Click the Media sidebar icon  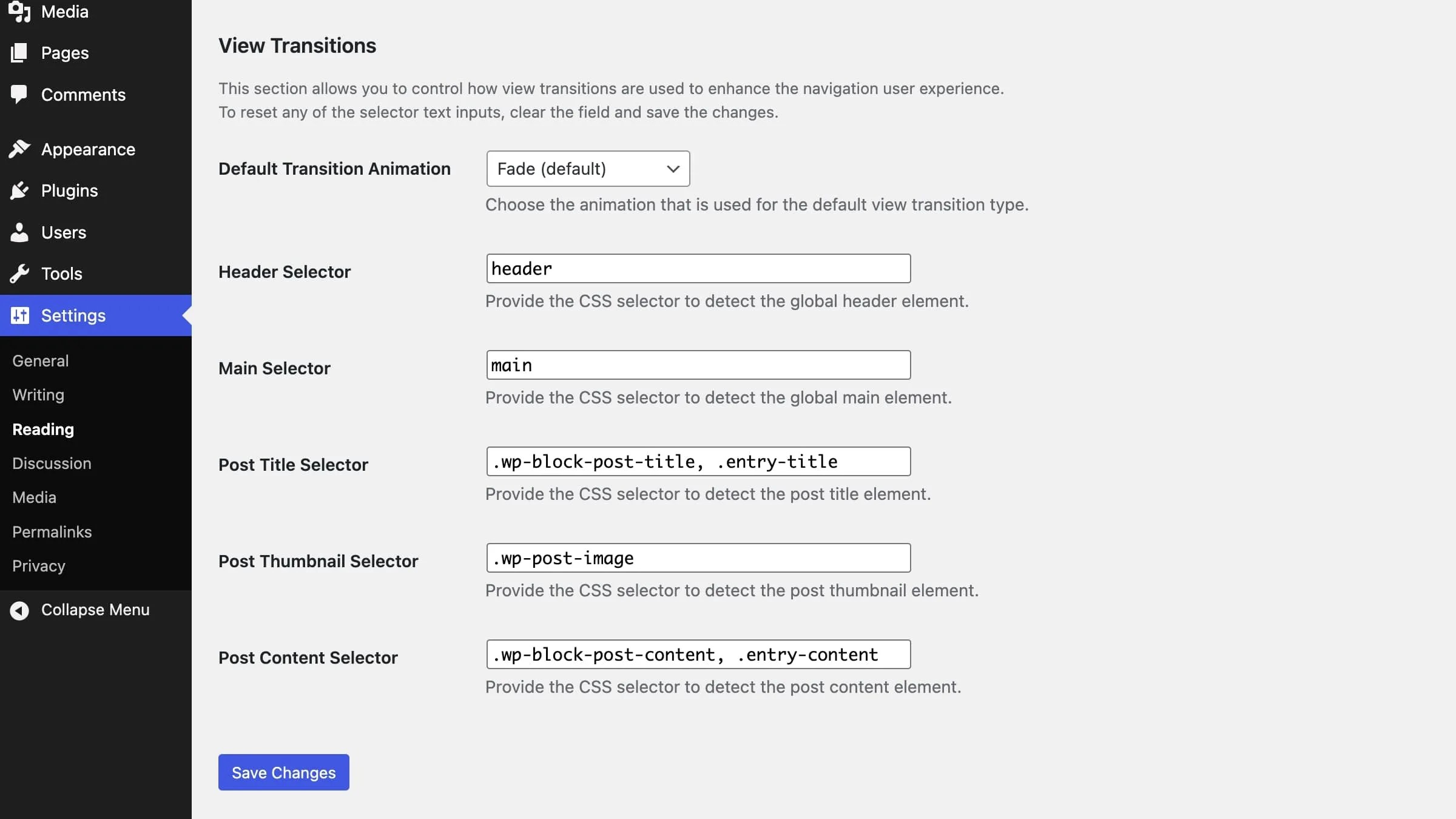click(19, 12)
